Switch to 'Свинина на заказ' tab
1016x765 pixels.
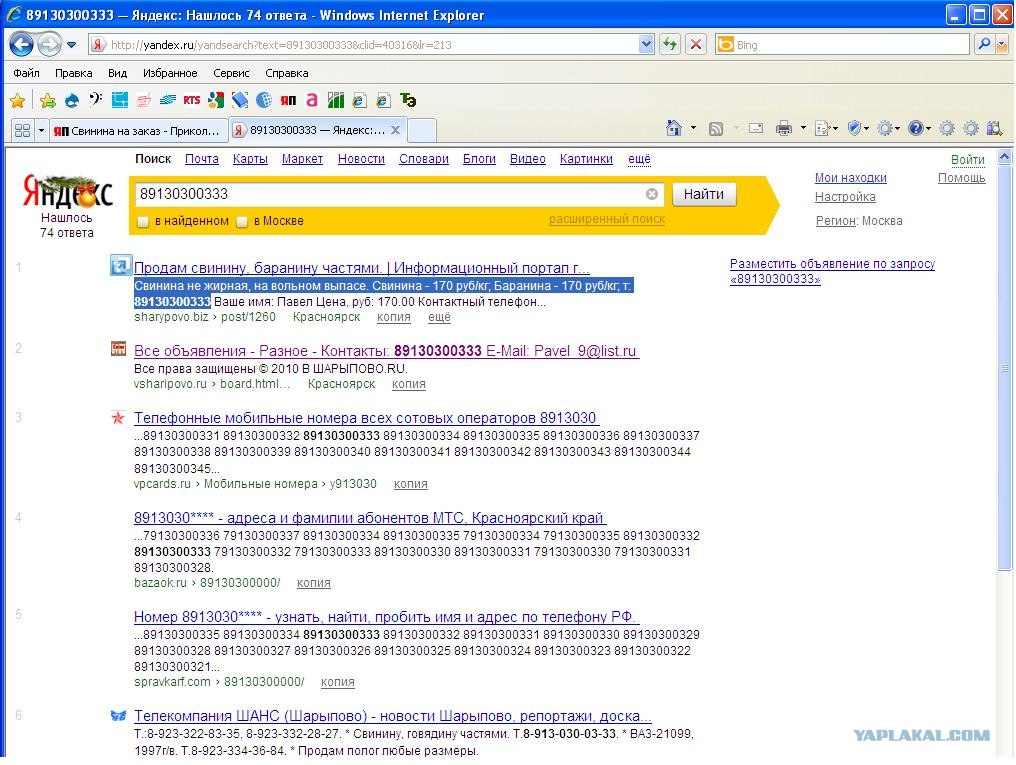[139, 131]
